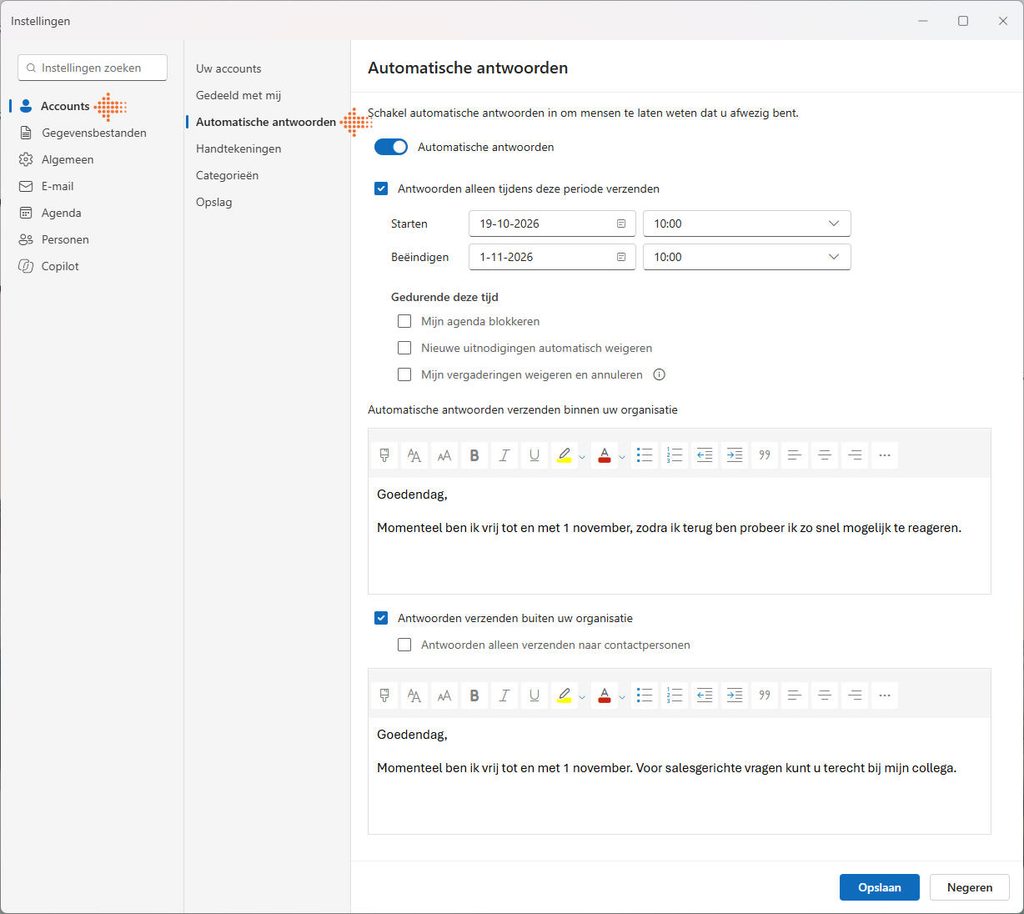Open the Starten time dropdown
Image resolution: width=1024 pixels, height=914 pixels.
(746, 224)
